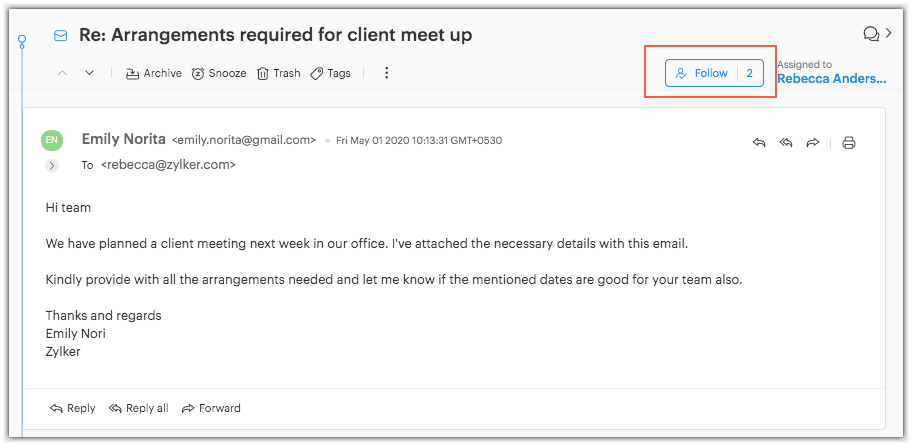Move the email to Trash

[x=278, y=73]
